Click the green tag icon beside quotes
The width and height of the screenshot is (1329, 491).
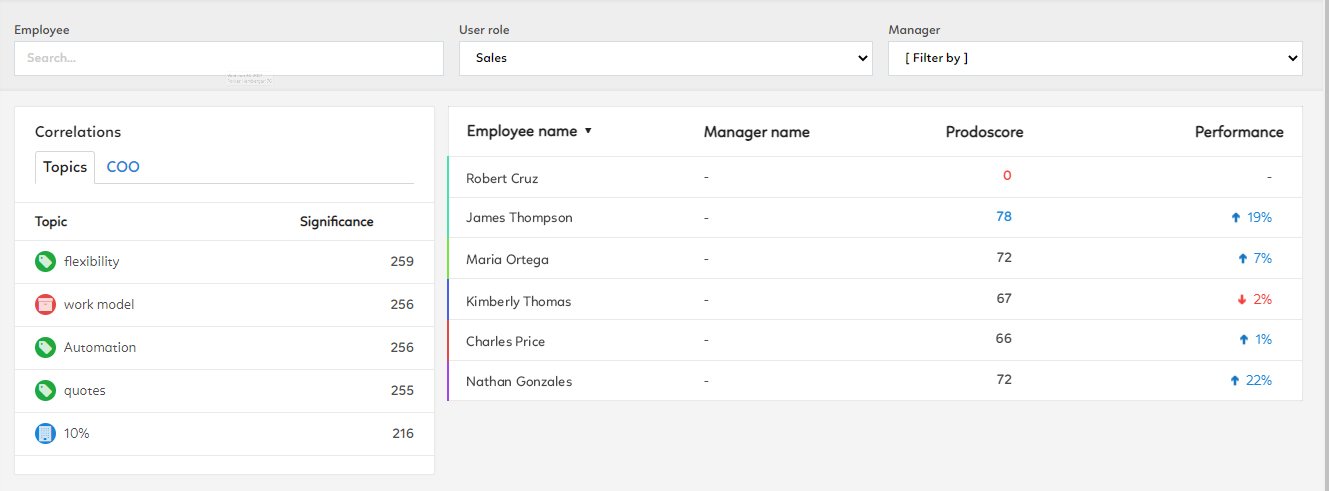point(45,390)
